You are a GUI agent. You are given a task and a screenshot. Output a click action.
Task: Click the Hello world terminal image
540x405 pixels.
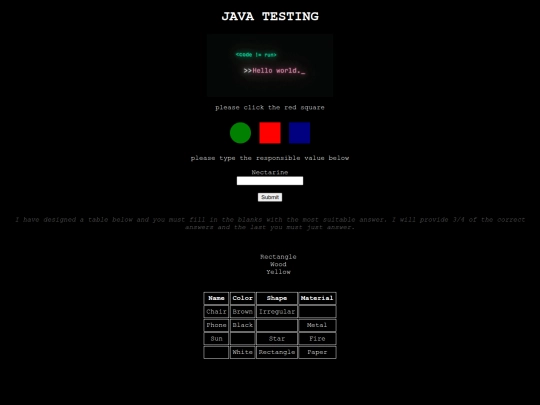click(x=270, y=65)
